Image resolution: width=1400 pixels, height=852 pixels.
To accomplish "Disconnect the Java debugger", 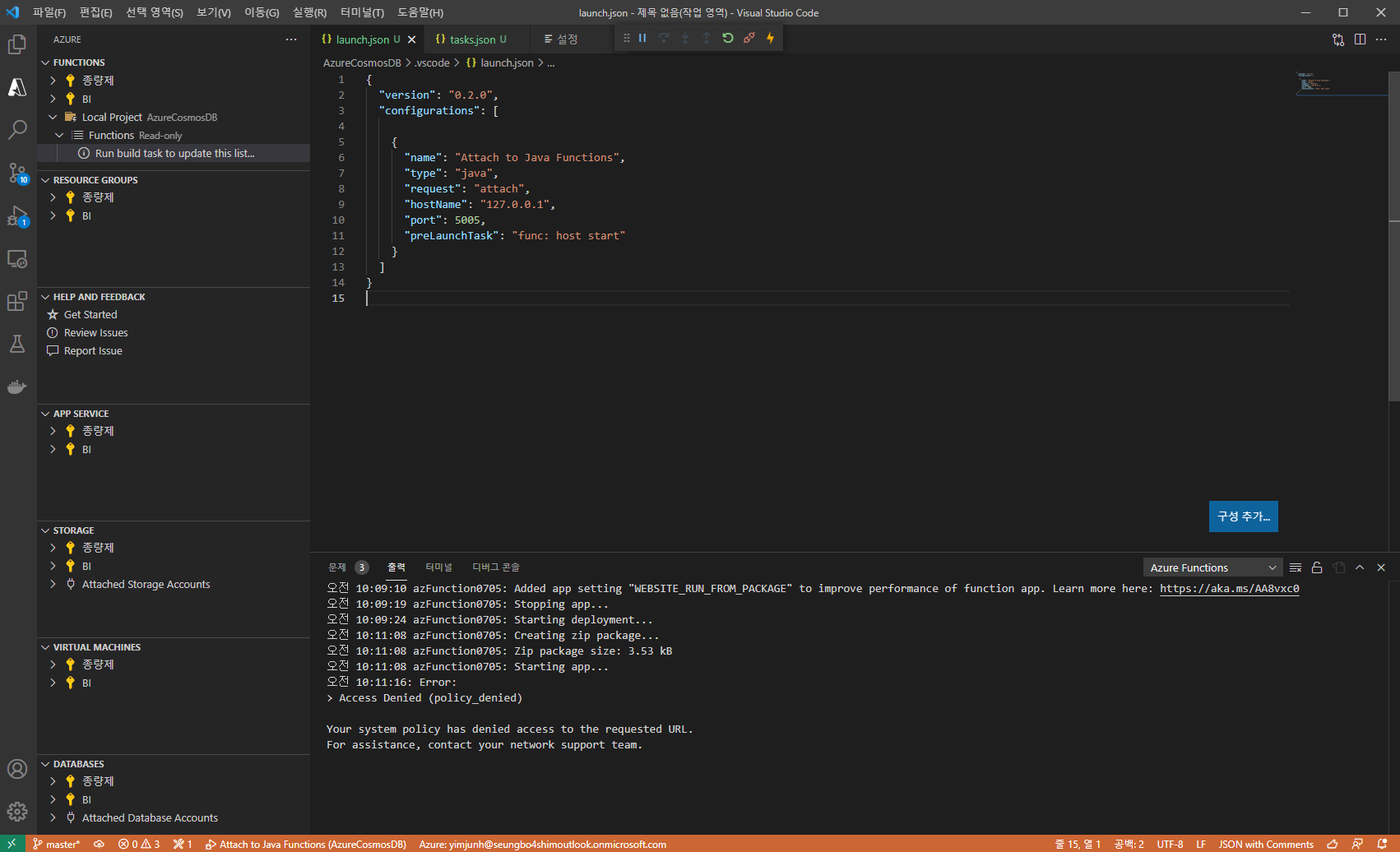I will pyautogui.click(x=749, y=37).
